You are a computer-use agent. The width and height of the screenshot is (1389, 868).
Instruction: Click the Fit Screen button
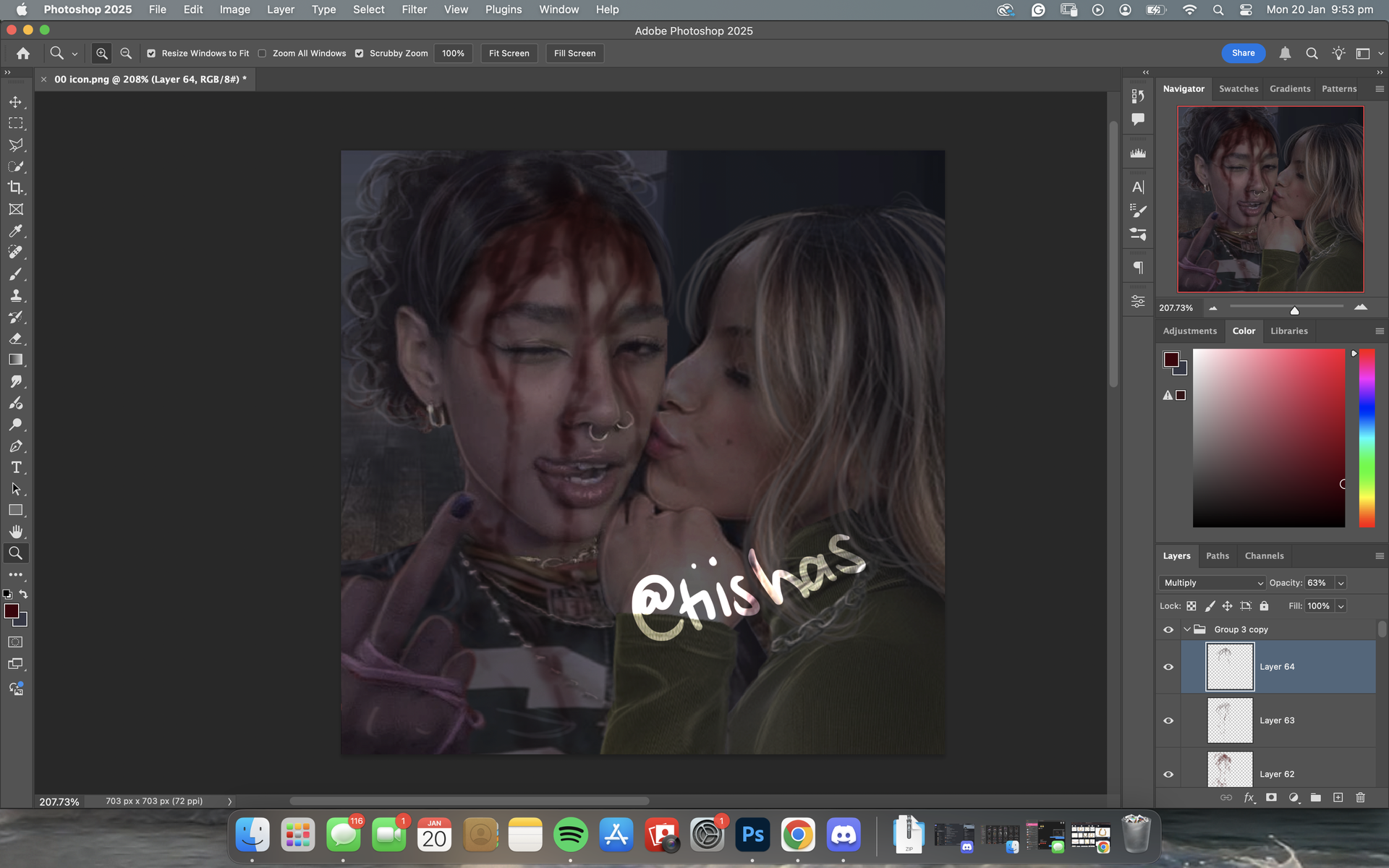click(509, 54)
